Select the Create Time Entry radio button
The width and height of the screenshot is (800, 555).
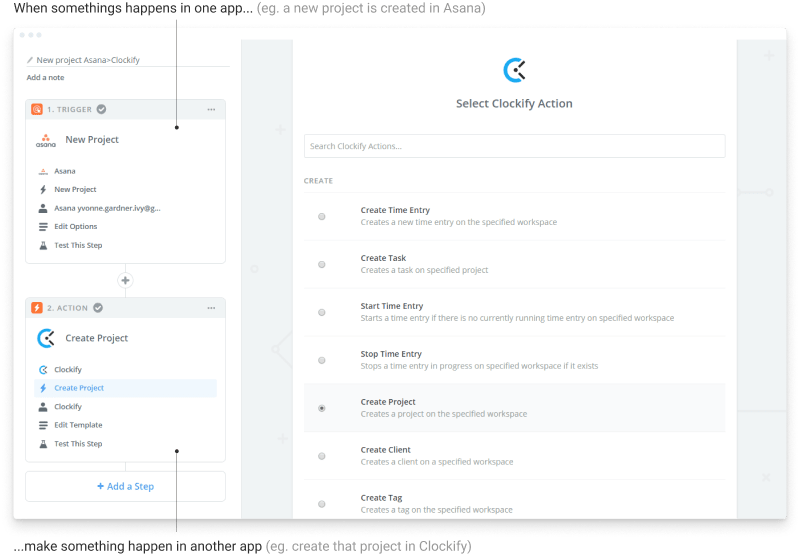(x=322, y=216)
